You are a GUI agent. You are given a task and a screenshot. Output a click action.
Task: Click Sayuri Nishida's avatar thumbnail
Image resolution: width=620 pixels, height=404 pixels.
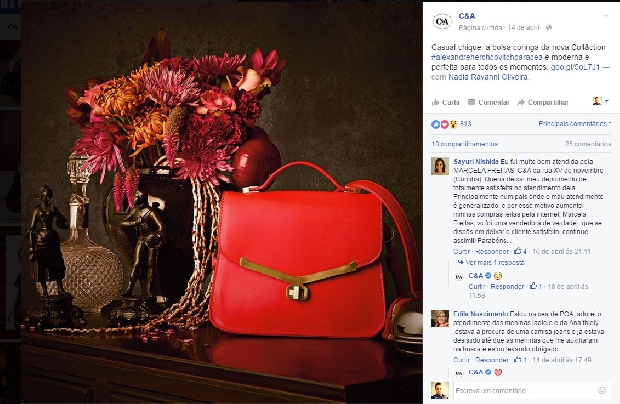[440, 166]
